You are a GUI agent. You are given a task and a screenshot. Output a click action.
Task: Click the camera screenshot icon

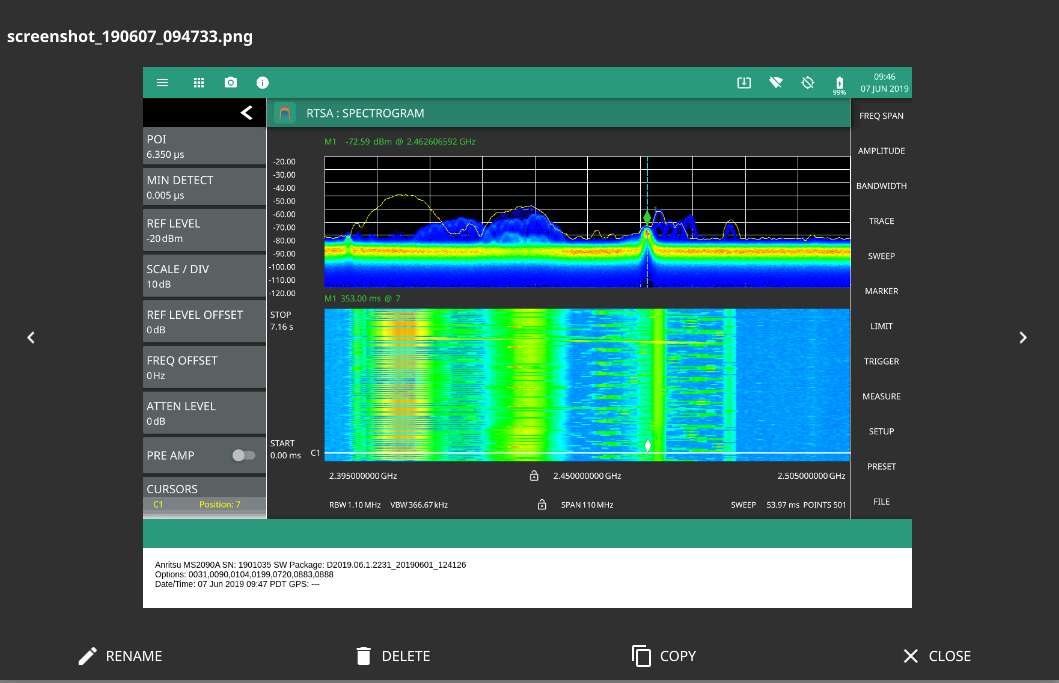click(x=231, y=83)
